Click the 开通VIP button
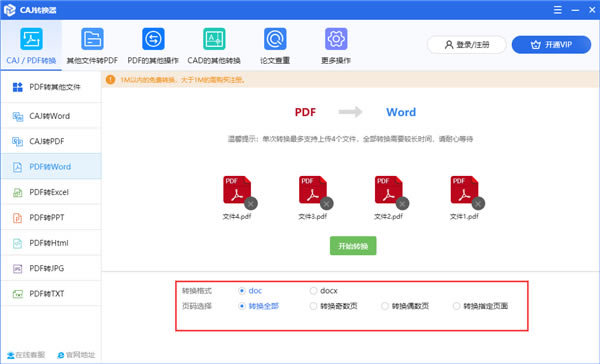600x364 pixels. pyautogui.click(x=551, y=45)
